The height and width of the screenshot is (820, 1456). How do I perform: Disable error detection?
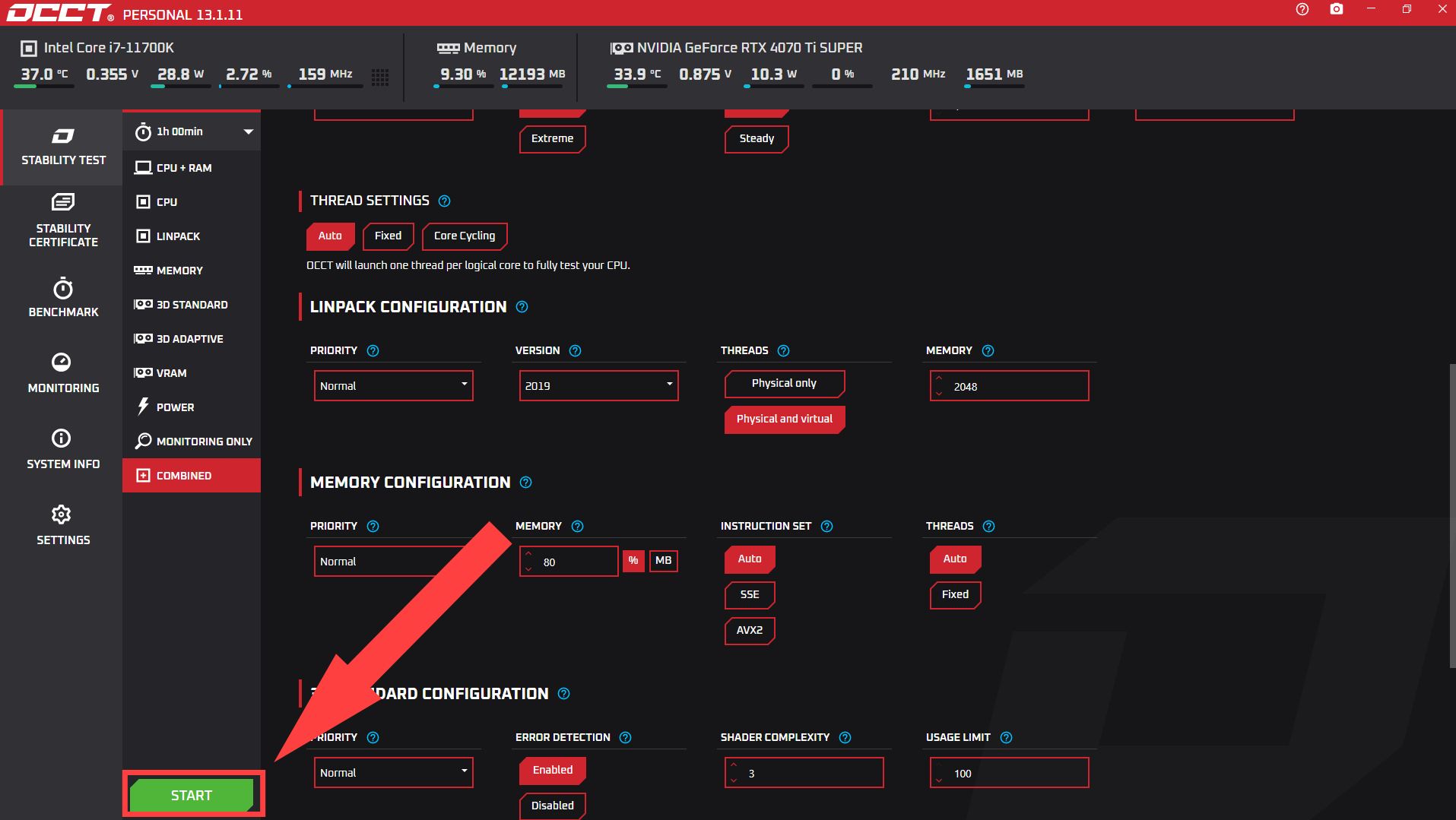(552, 806)
